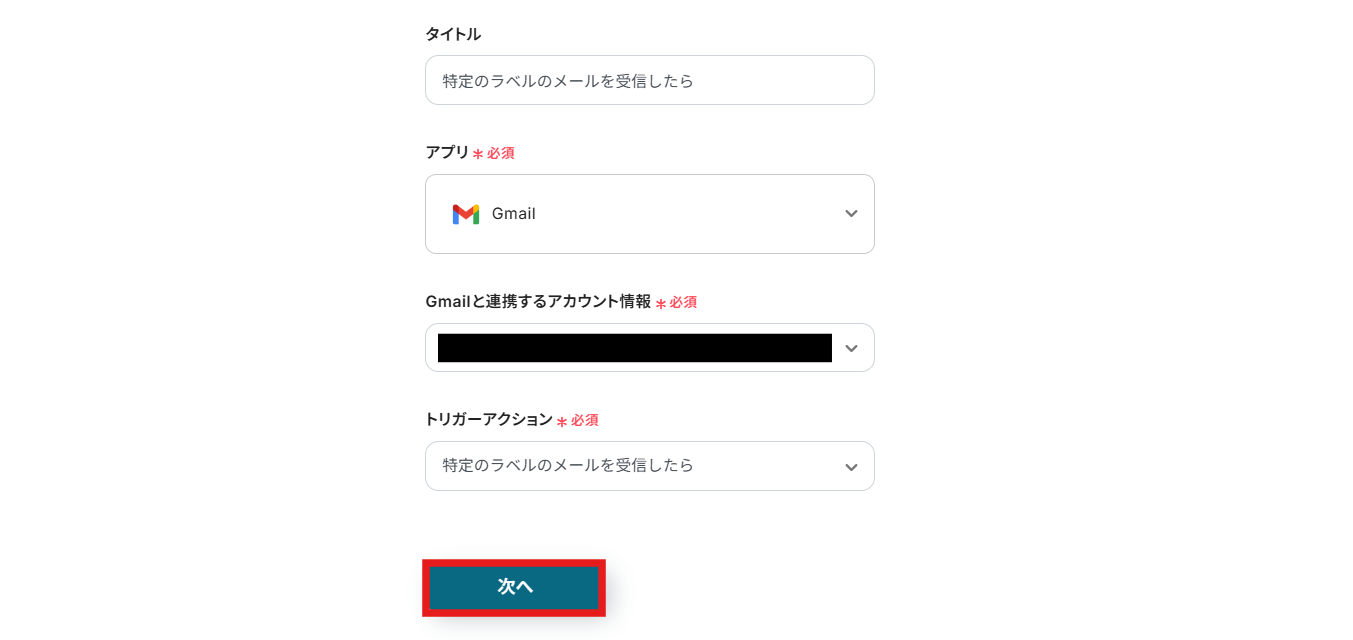Click the Gmail logo icon
Image resolution: width=1353 pixels, height=640 pixels.
(x=465, y=214)
